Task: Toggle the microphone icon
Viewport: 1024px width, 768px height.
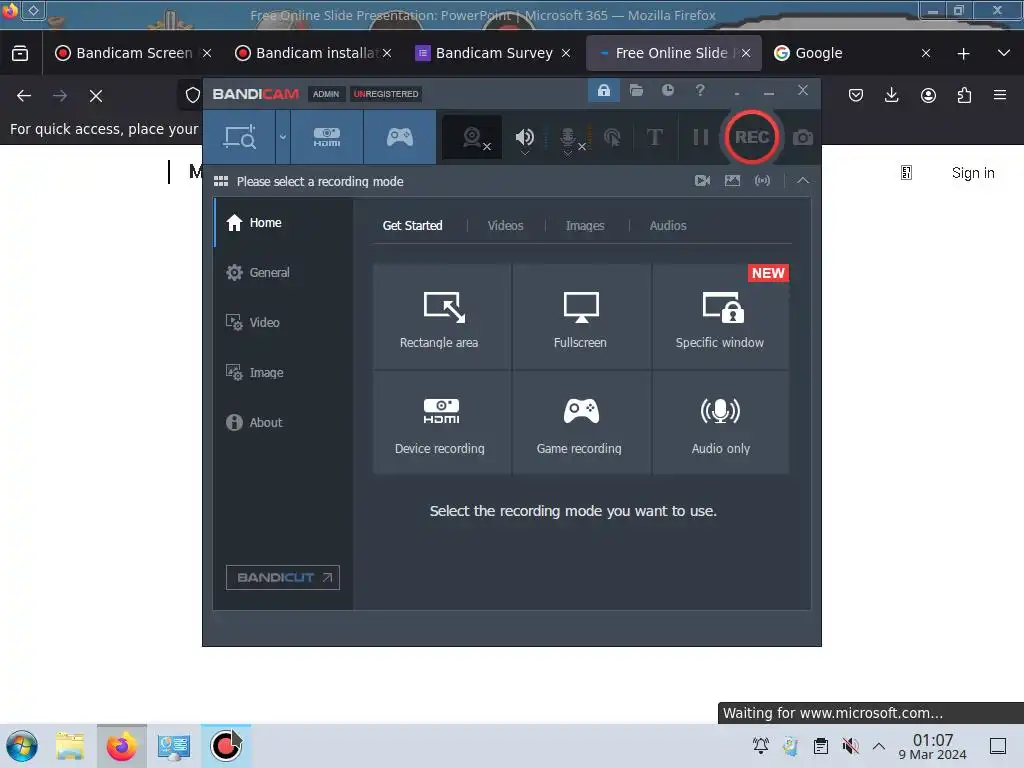Action: pyautogui.click(x=568, y=138)
